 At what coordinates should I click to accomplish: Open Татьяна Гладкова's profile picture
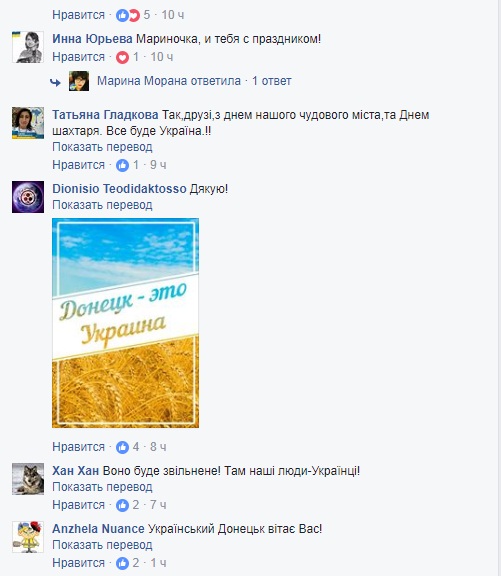point(28,123)
